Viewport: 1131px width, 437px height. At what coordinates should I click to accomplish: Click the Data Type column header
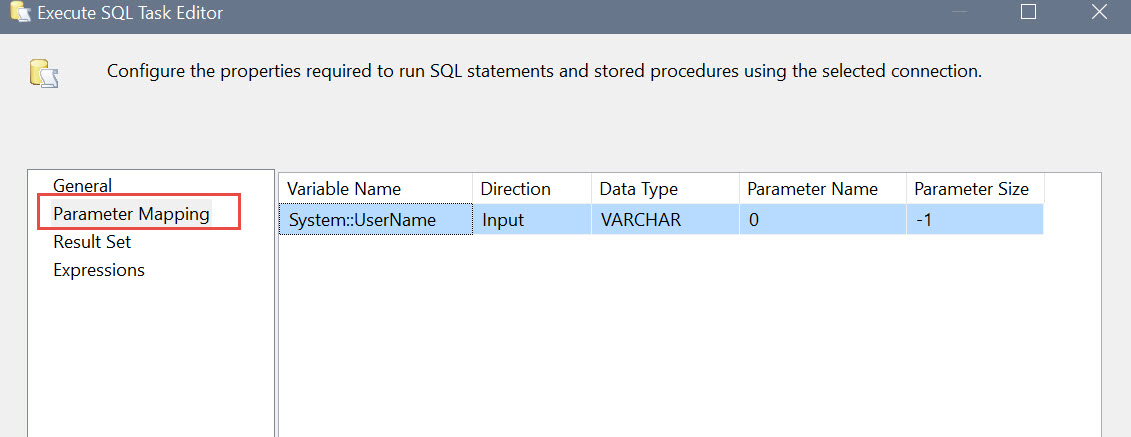click(x=665, y=189)
